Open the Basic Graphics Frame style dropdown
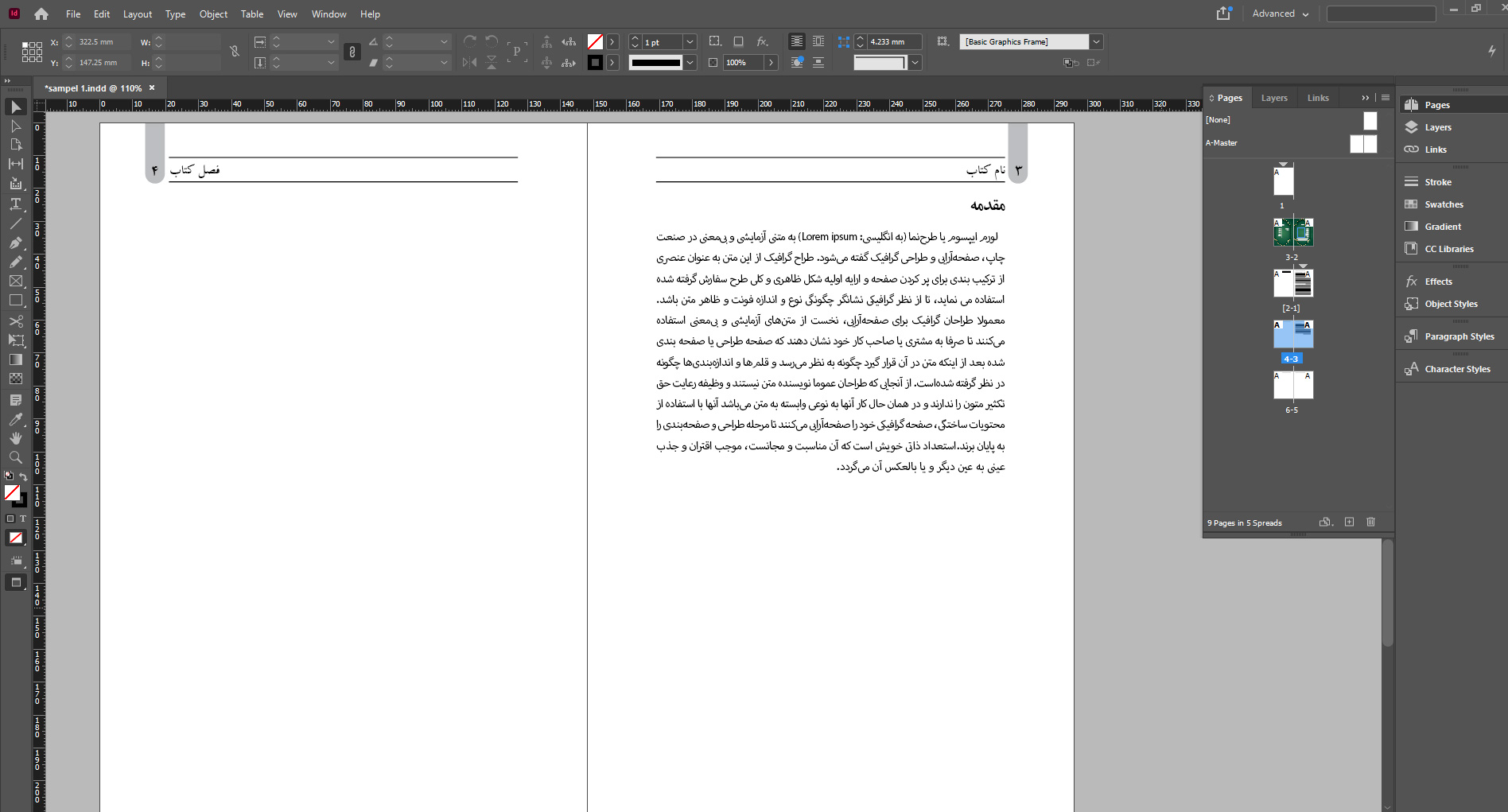Viewport: 1508px width, 812px height. point(1096,42)
